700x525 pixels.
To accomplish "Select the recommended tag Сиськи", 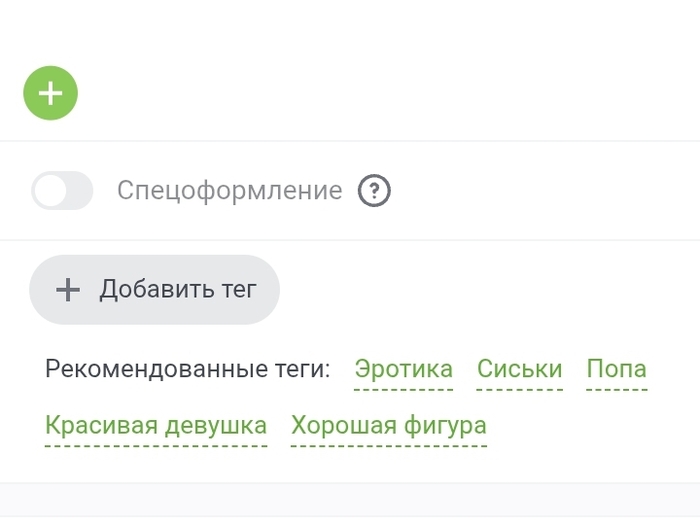I will [x=519, y=369].
